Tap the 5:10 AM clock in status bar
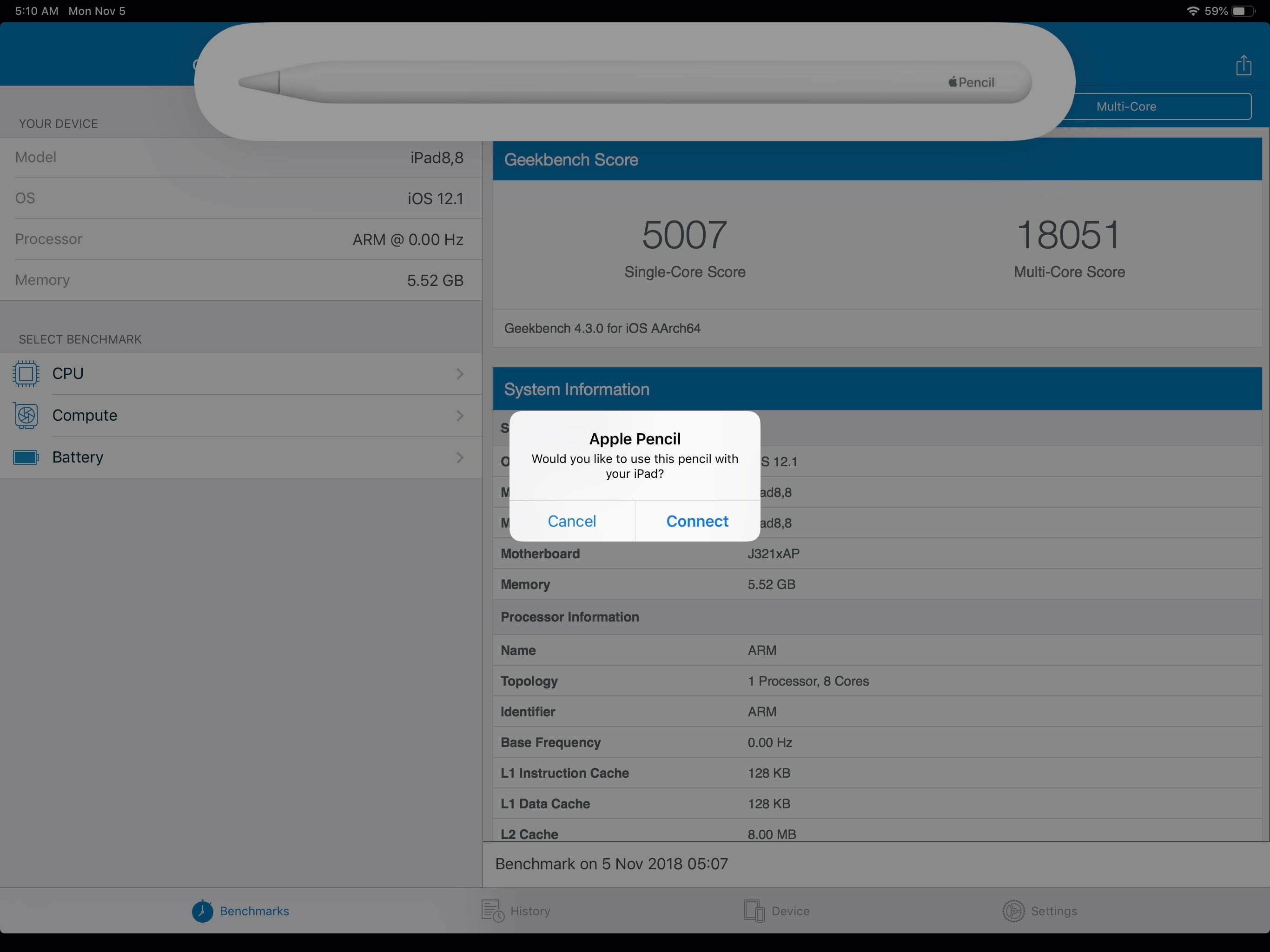Viewport: 1270px width, 952px height. click(x=37, y=11)
